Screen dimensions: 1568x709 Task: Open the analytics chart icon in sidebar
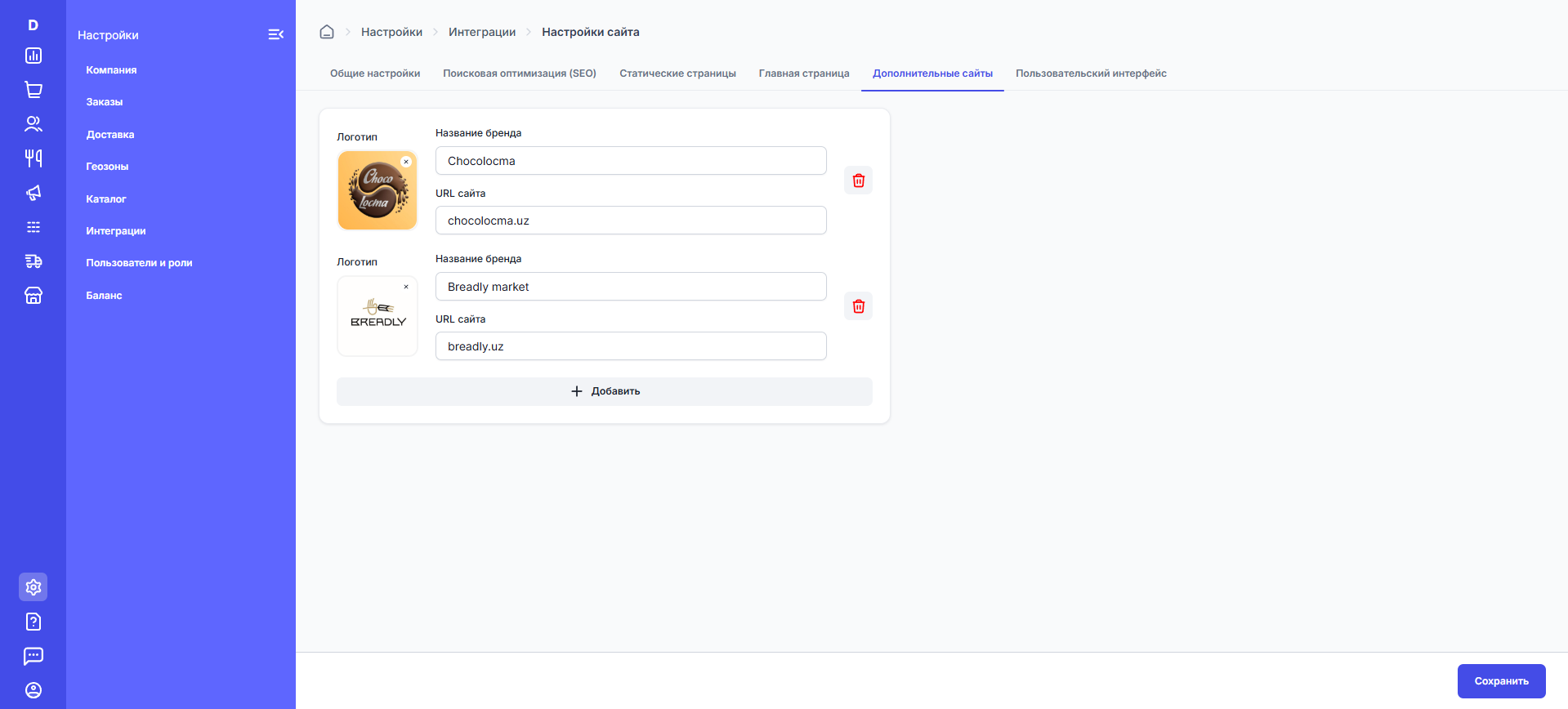coord(34,56)
